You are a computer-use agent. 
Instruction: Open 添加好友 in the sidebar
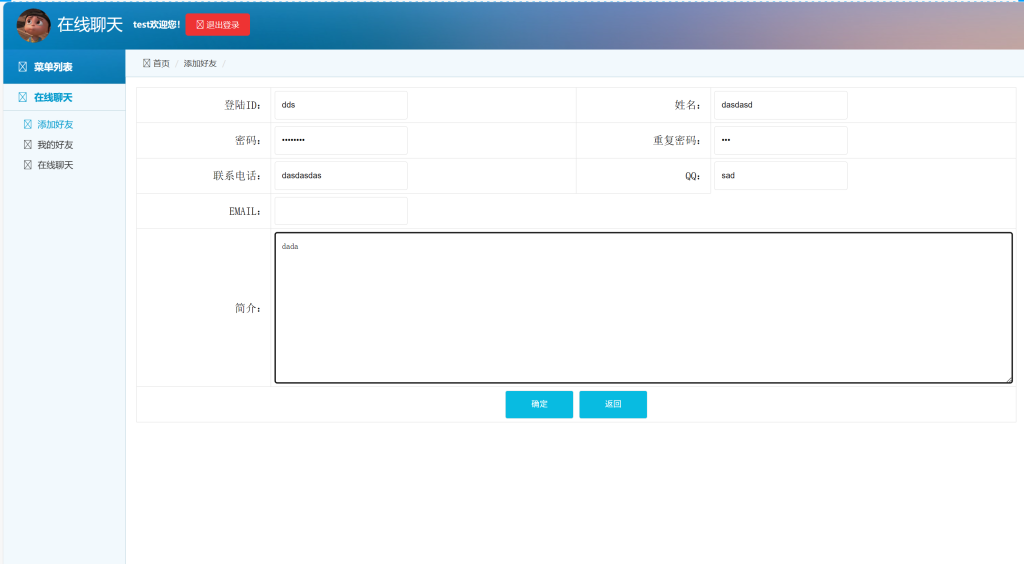[55, 124]
